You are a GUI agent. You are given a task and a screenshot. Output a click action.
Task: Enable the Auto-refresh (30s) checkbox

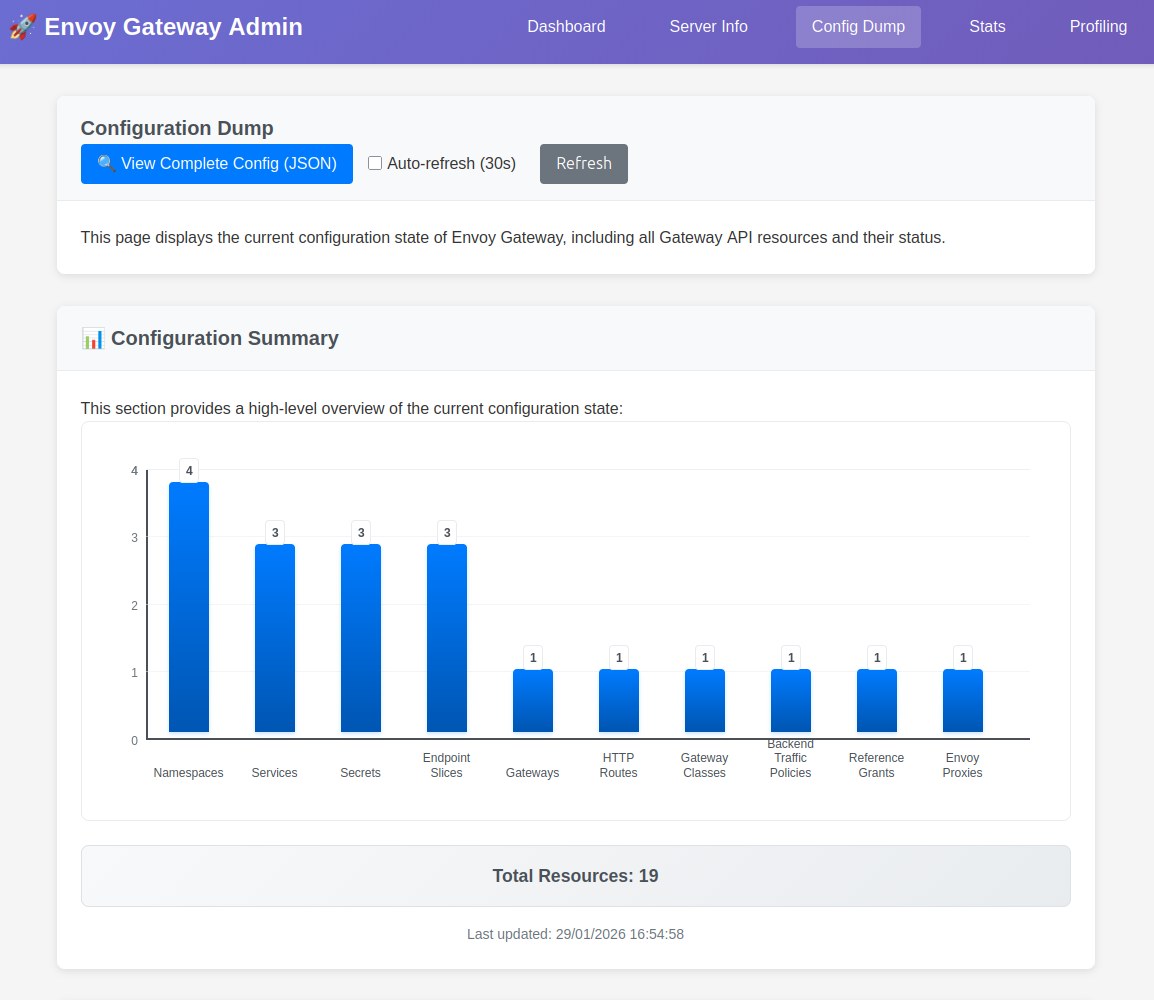[375, 163]
